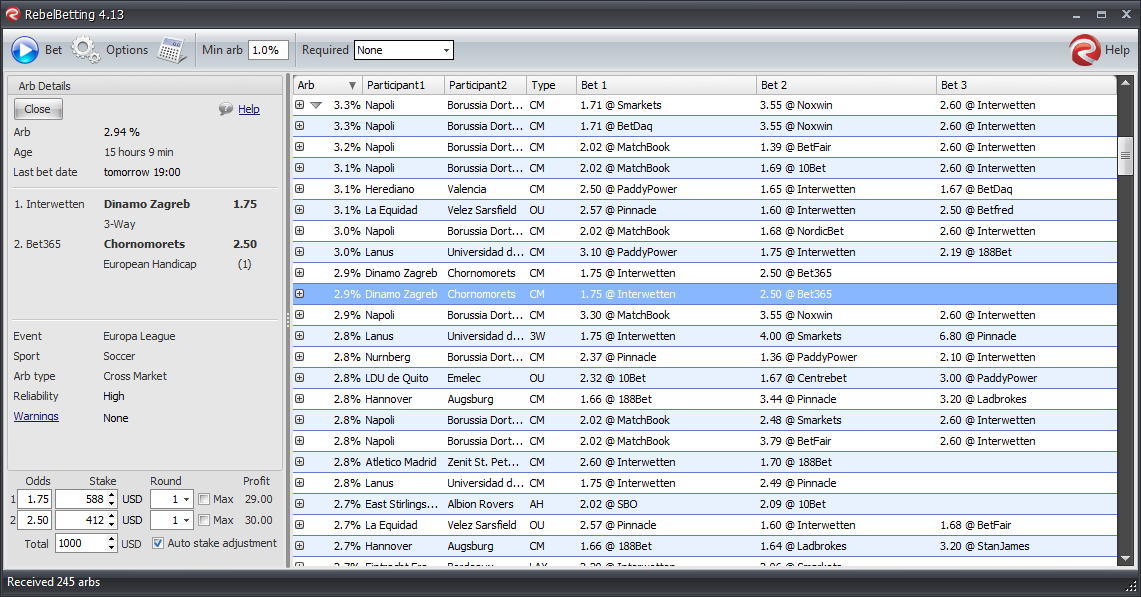Click the bet 2 odds field 2.50
Image resolution: width=1141 pixels, height=597 pixels.
(x=35, y=521)
